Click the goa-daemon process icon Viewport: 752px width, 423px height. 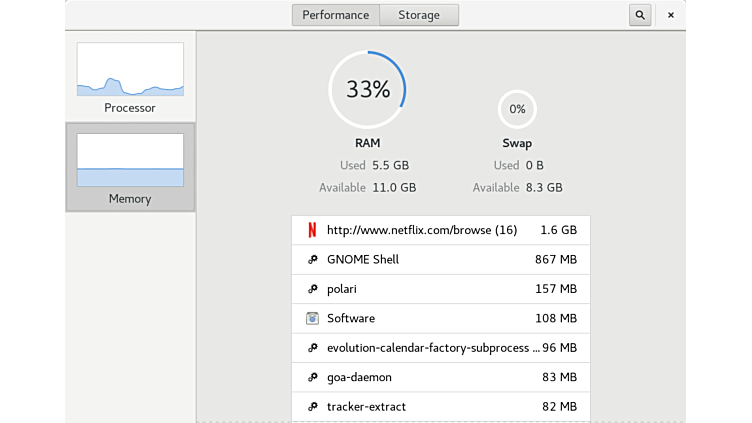(312, 377)
